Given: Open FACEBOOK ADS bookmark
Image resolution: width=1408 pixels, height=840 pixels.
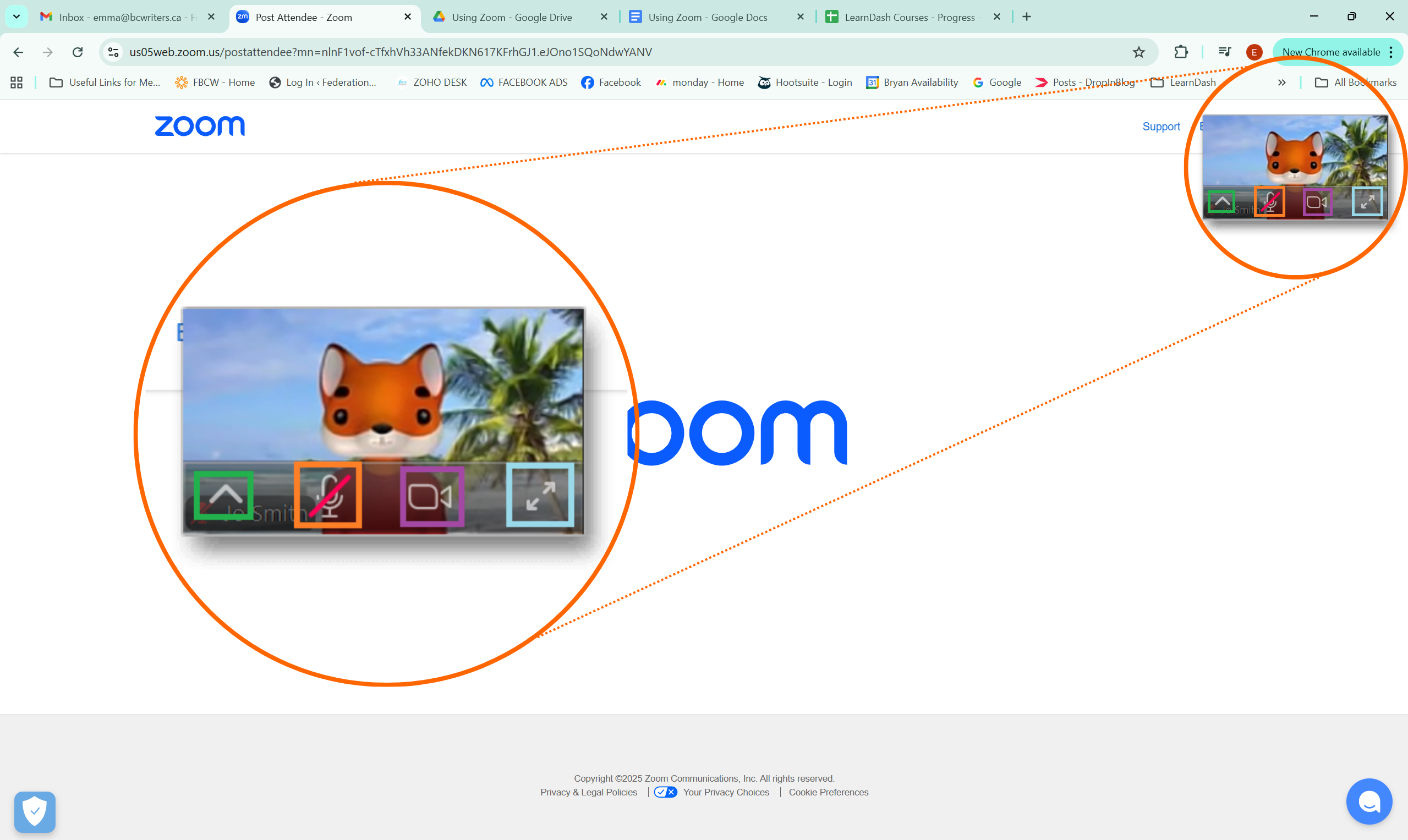Looking at the screenshot, I should coord(524,83).
